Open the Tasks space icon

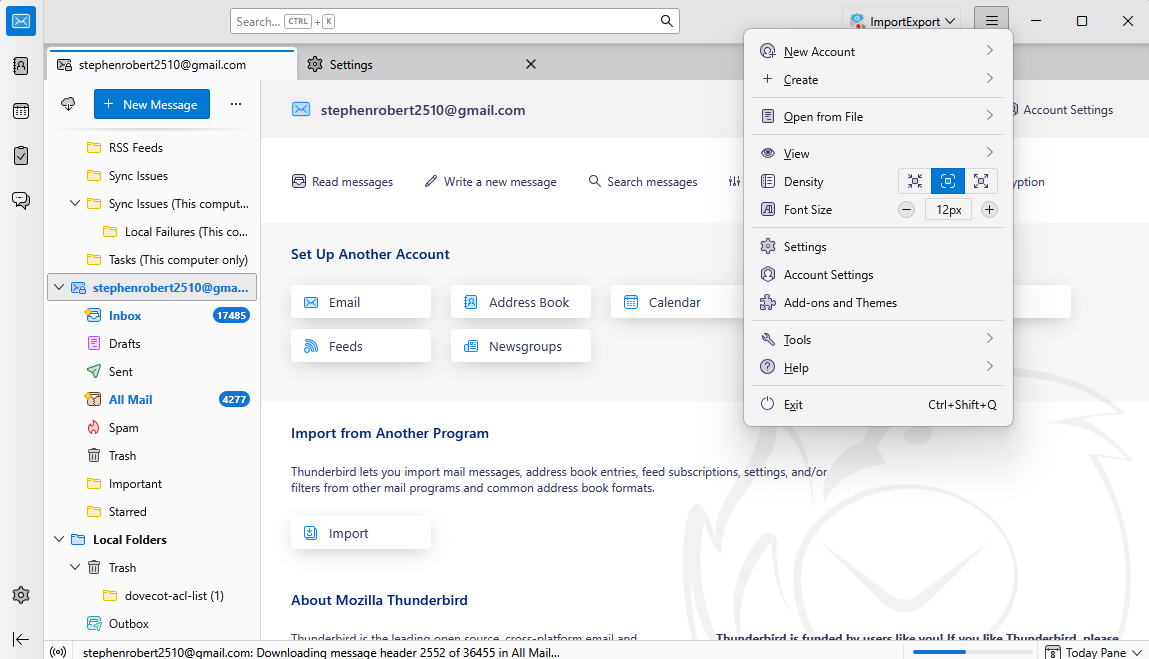(20, 155)
